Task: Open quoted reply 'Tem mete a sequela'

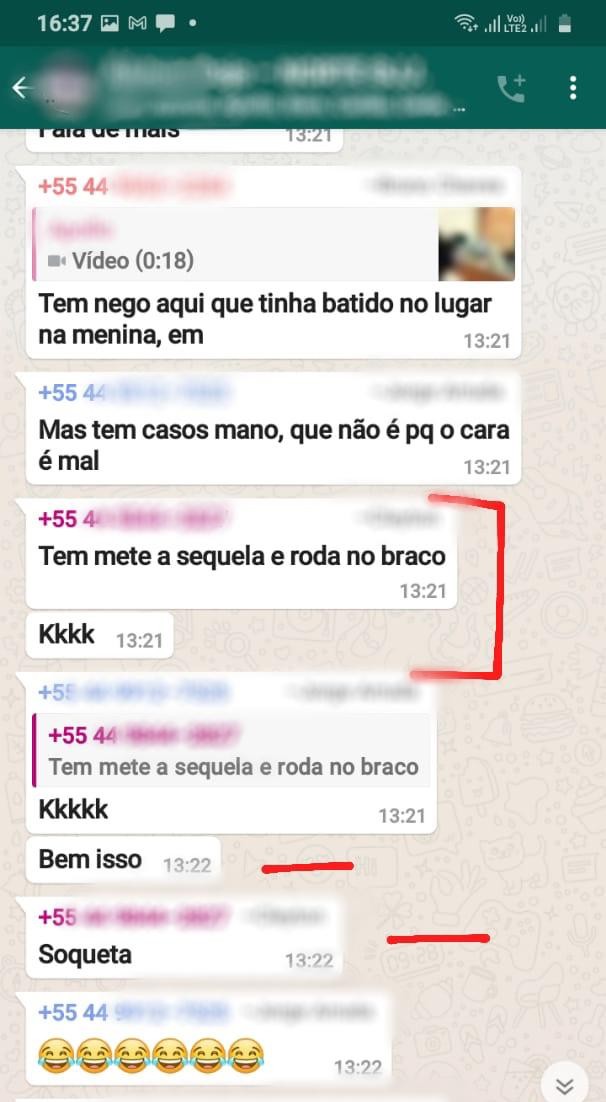Action: 231,750
